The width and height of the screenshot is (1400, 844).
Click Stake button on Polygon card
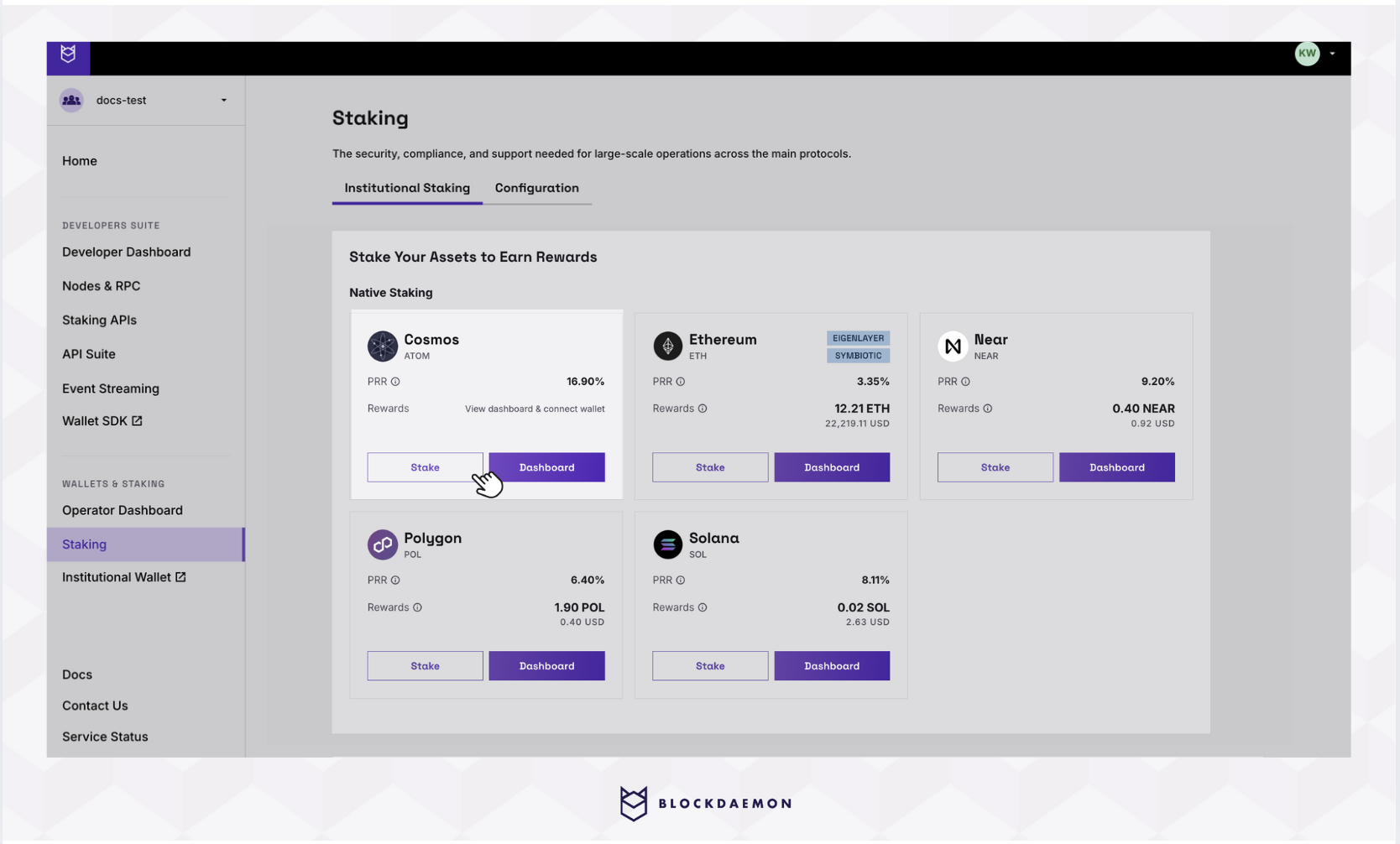click(426, 666)
